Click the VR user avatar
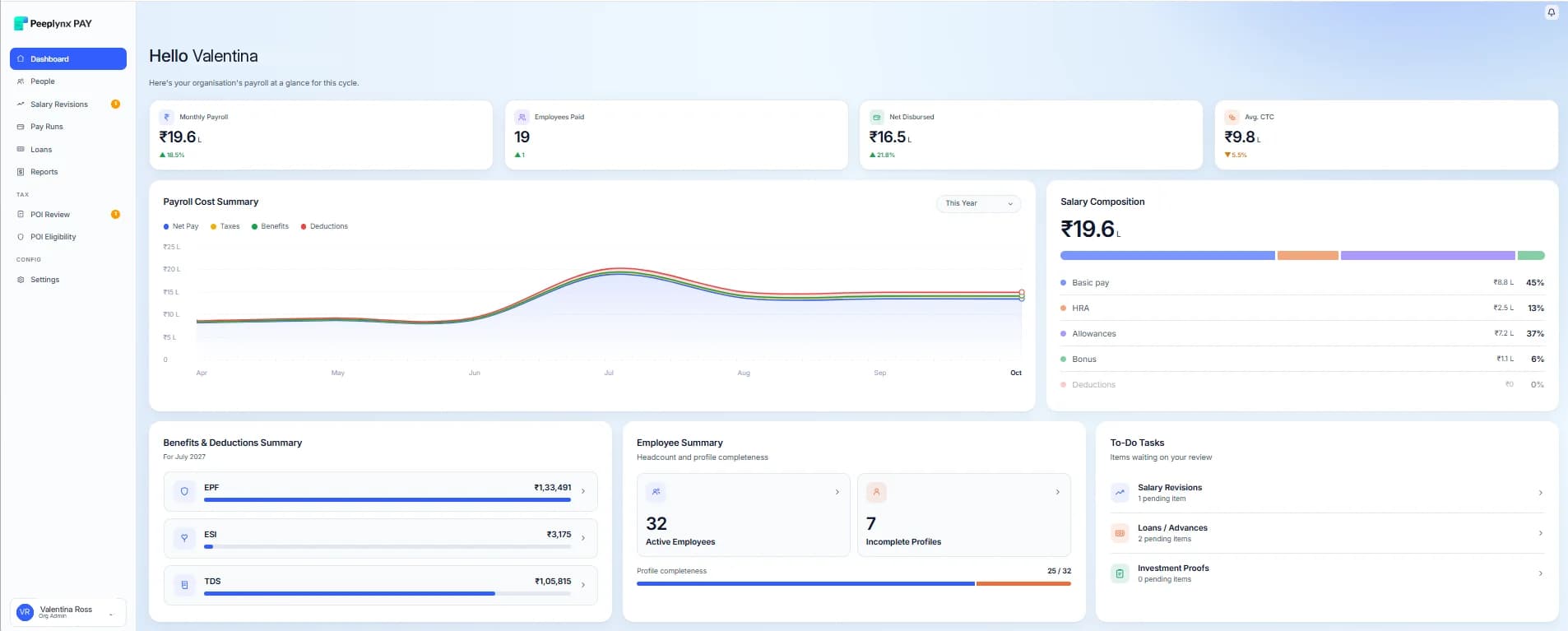Image resolution: width=1568 pixels, height=631 pixels. click(x=25, y=612)
